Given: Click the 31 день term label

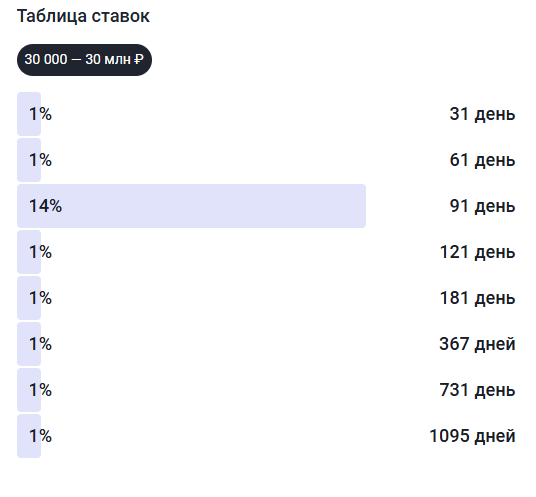Looking at the screenshot, I should click(x=482, y=114).
